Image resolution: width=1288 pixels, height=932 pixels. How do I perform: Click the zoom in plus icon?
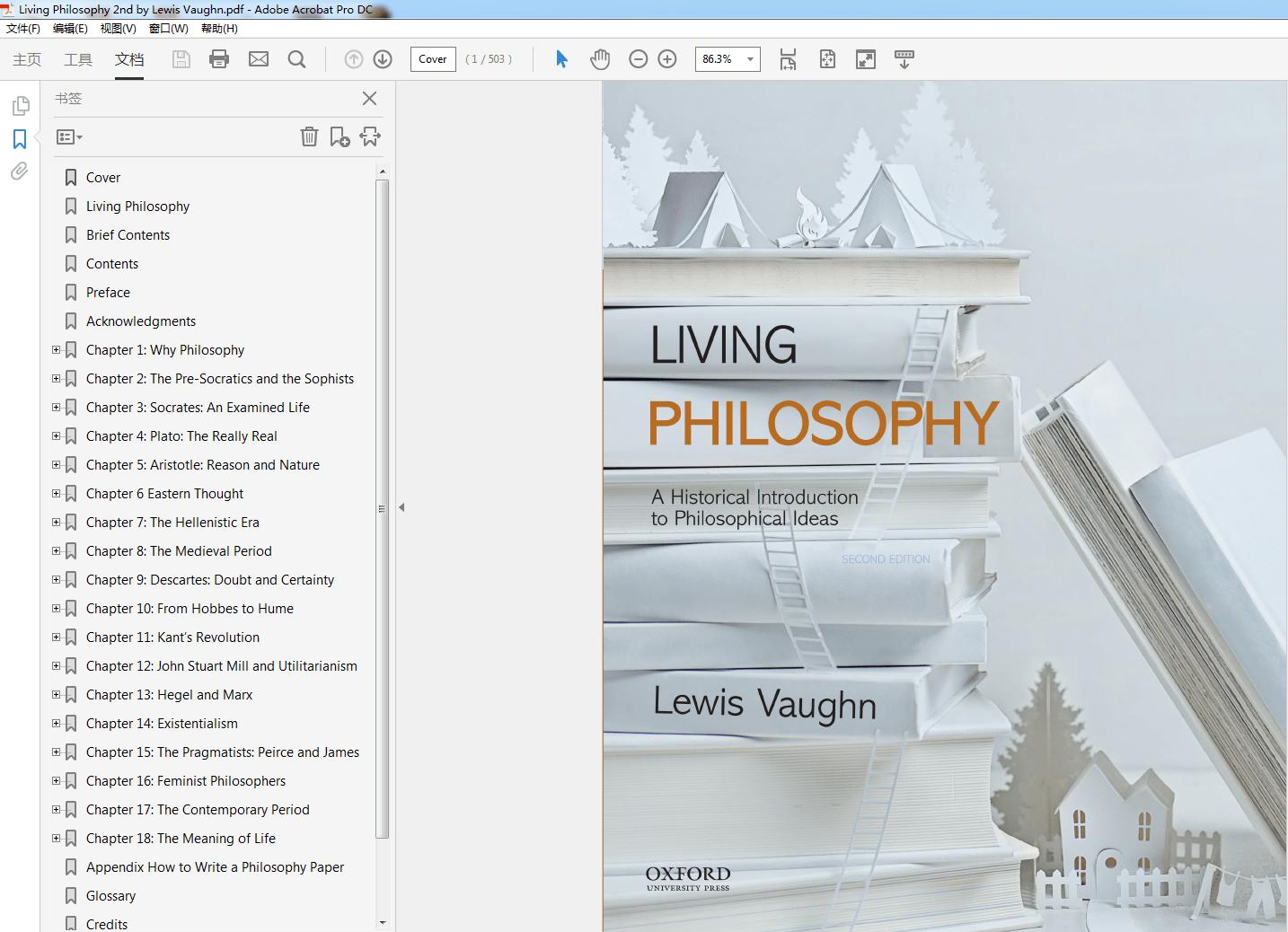point(667,59)
